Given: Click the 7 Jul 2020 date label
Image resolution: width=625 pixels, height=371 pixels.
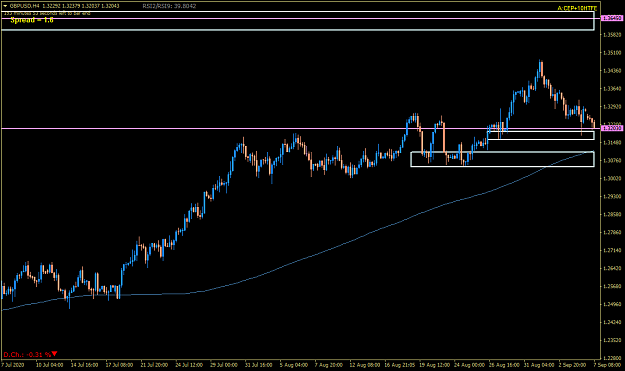Looking at the screenshot, I should (13, 365).
